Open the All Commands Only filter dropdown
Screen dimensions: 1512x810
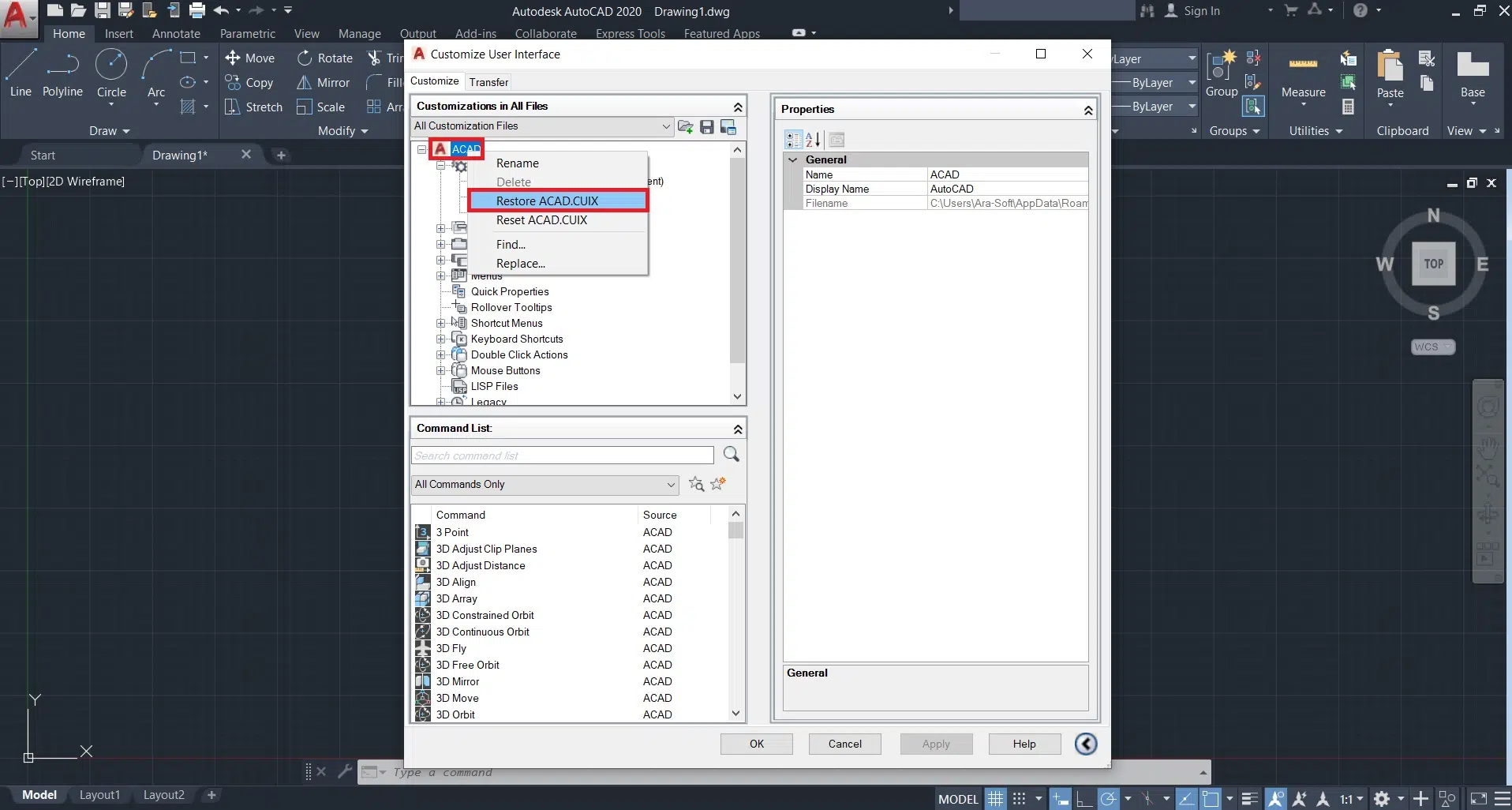[x=670, y=485]
